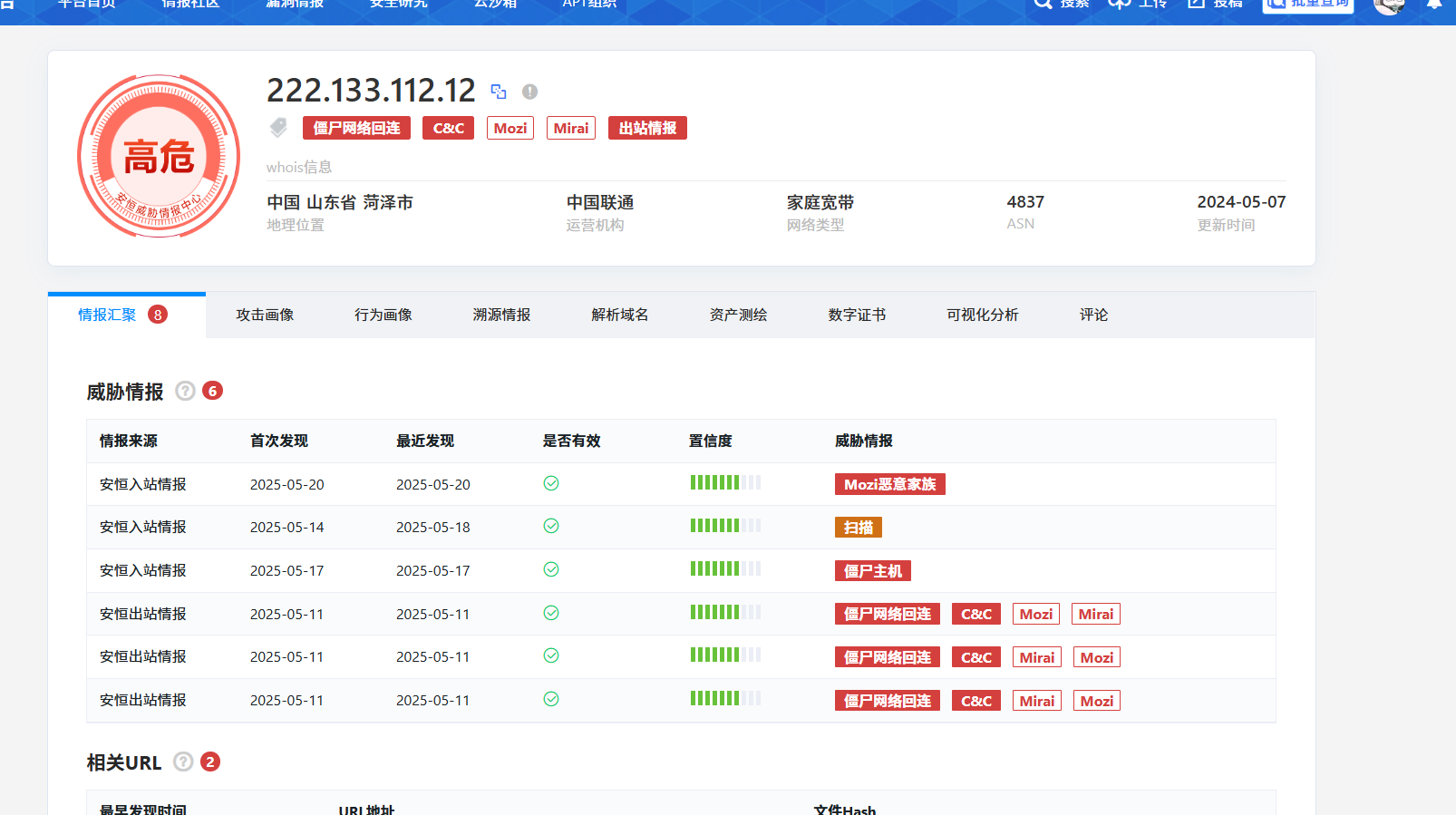Open the help icon next to 相关URL heading
The width and height of the screenshot is (1456, 815).
click(x=183, y=762)
